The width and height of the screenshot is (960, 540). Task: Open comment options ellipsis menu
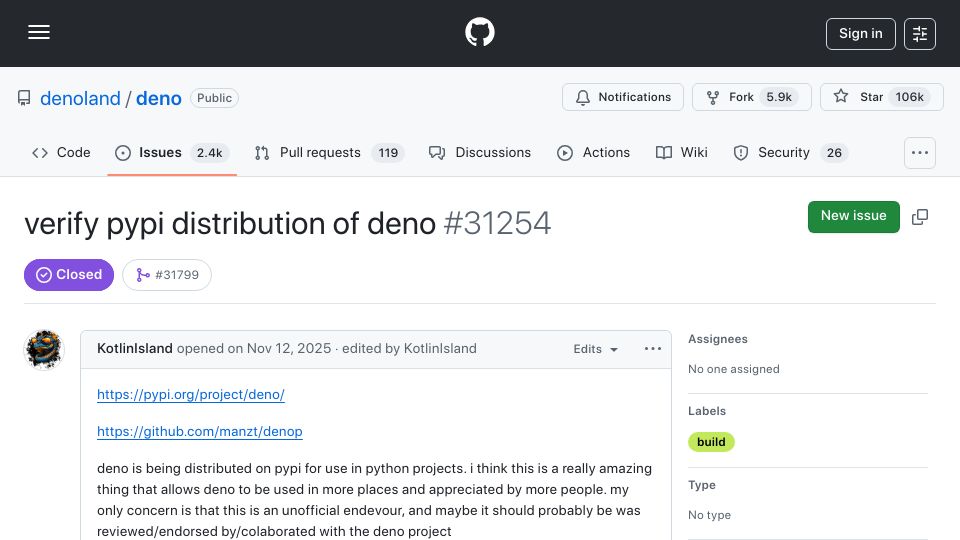653,349
